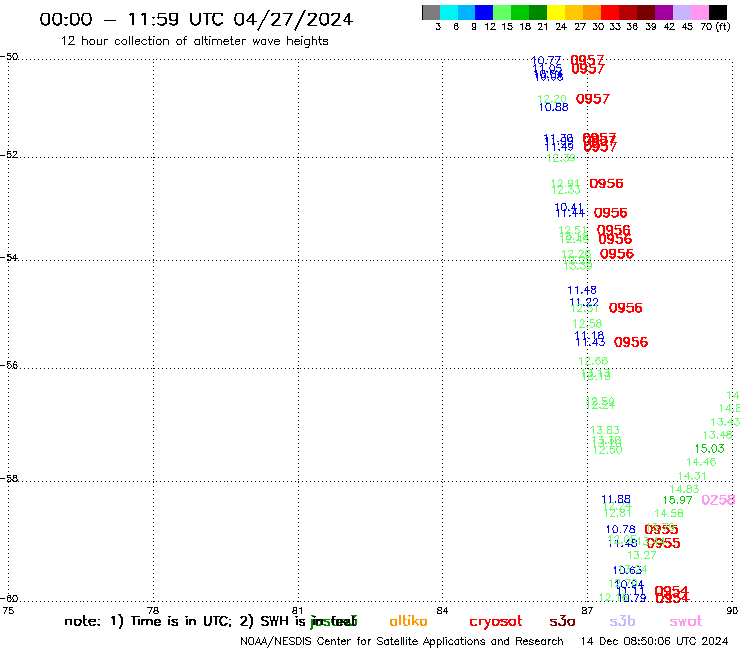Click the note 'Time is in UTC'
Image resolution: width=740 pixels, height=650 pixels.
[x=181, y=621]
